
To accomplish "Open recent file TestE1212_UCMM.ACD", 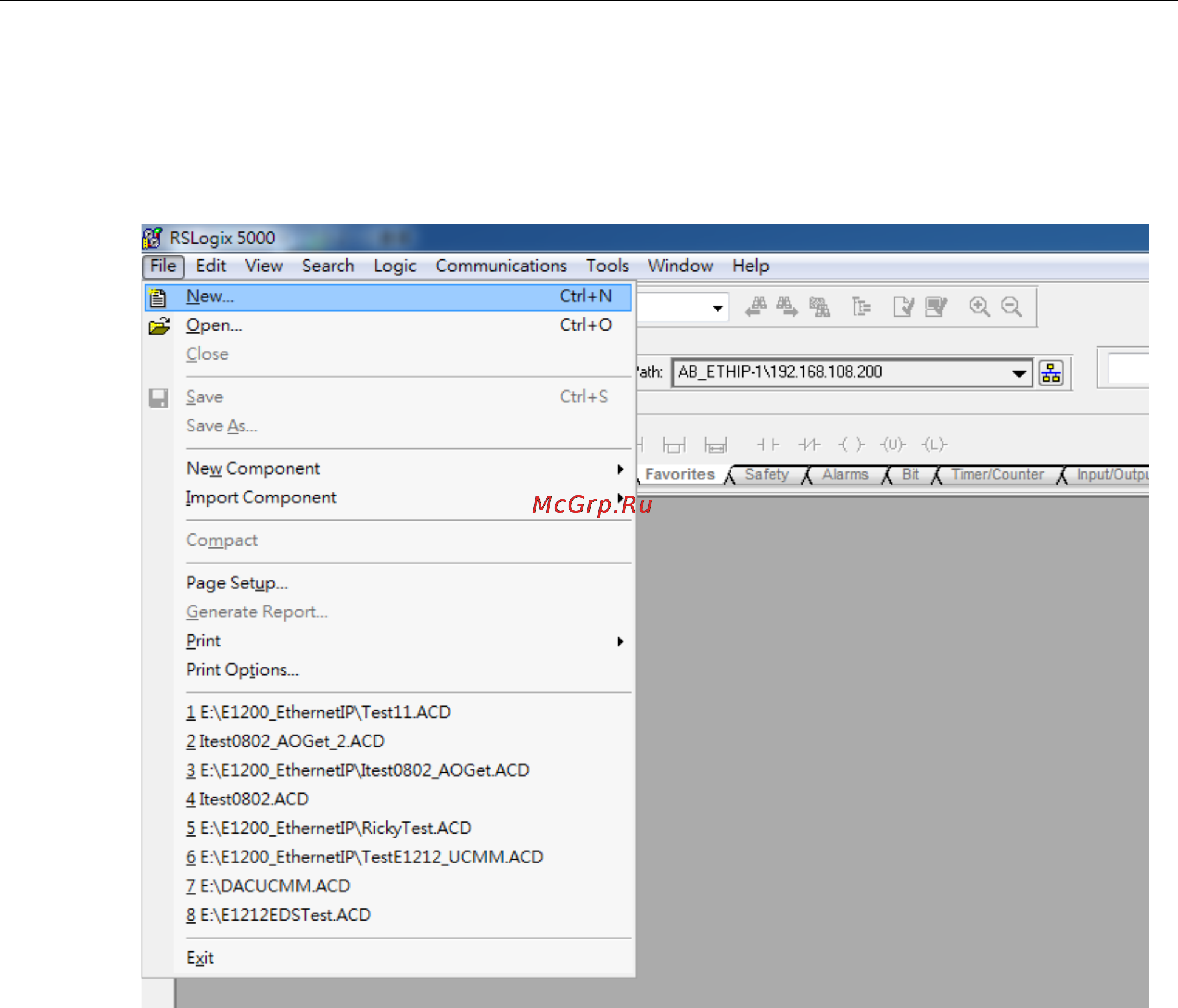I will point(389,857).
